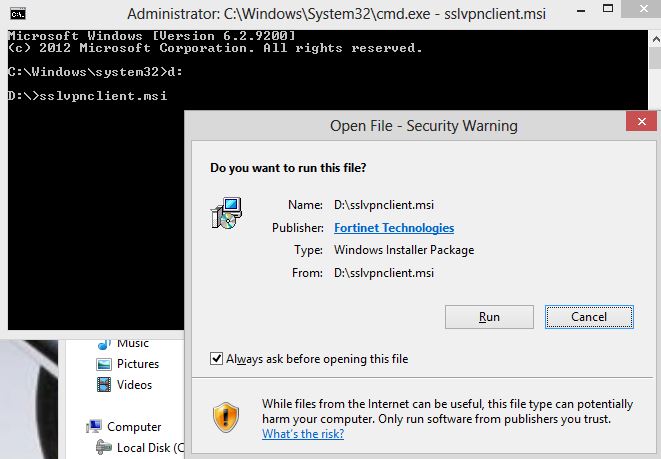Click the Computer monitor icon
Image resolution: width=661 pixels, height=459 pixels.
click(94, 427)
